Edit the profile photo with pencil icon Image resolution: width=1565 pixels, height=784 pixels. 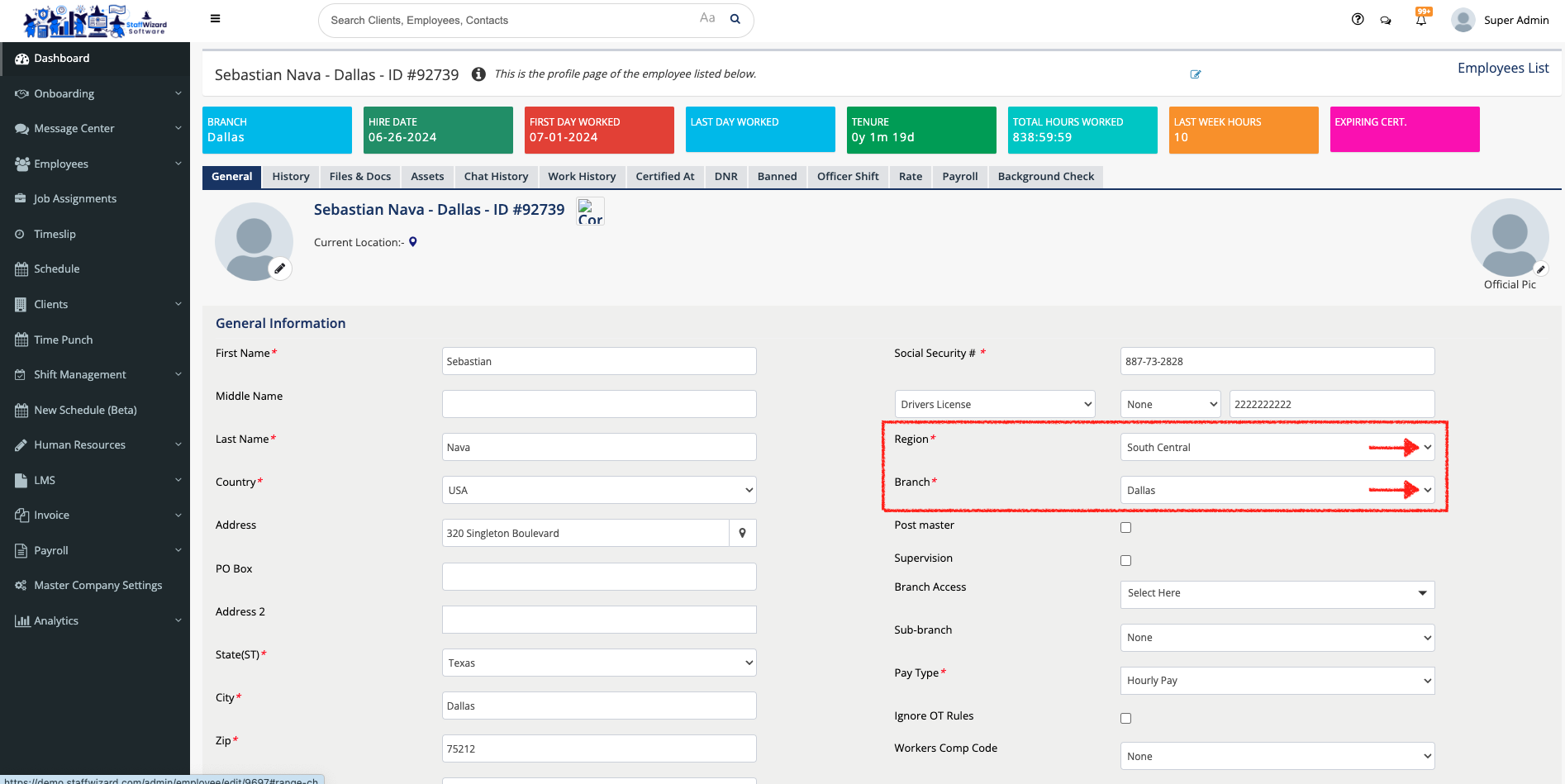click(x=280, y=268)
